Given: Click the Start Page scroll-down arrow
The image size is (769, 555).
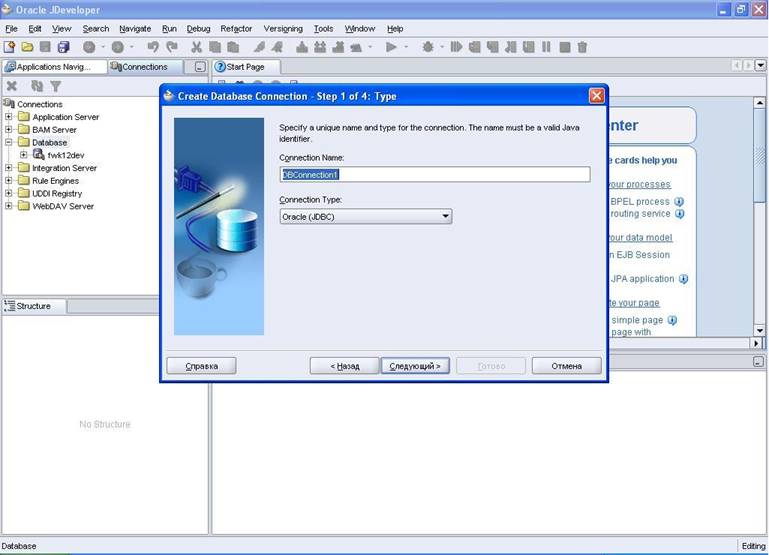Looking at the screenshot, I should pos(759,330).
